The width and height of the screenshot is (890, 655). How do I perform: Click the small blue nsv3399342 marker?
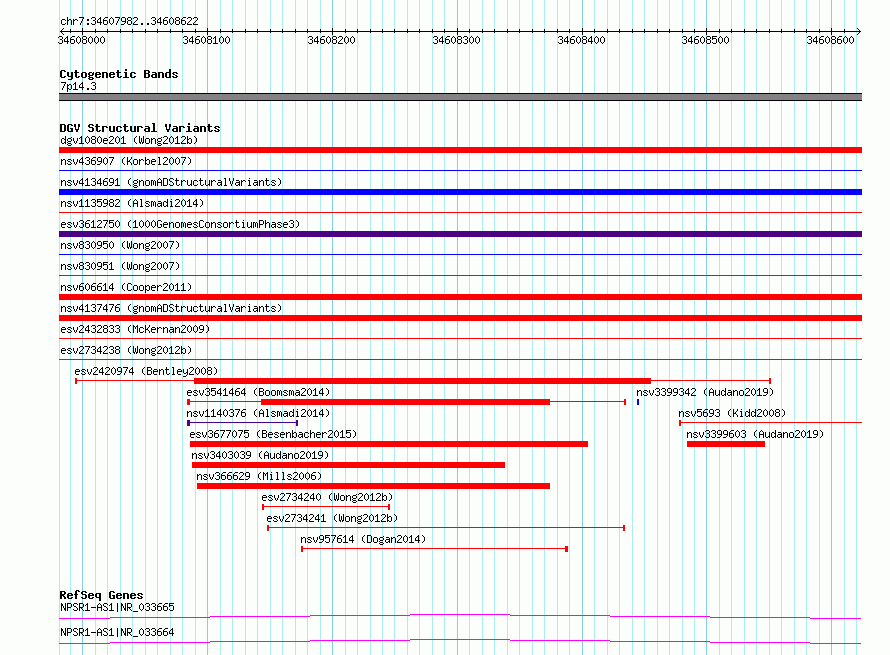click(x=638, y=402)
